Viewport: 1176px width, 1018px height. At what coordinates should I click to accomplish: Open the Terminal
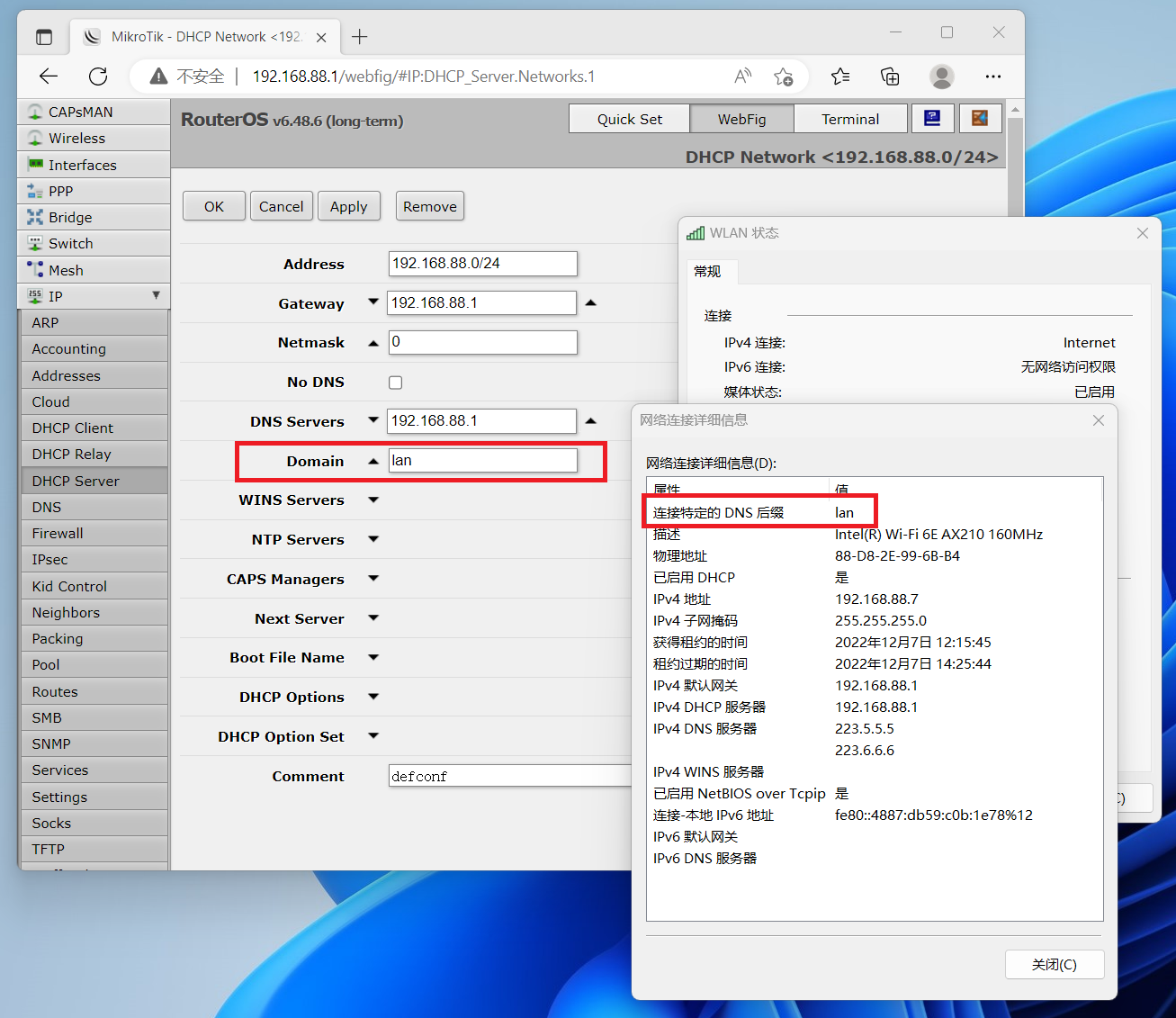point(850,119)
